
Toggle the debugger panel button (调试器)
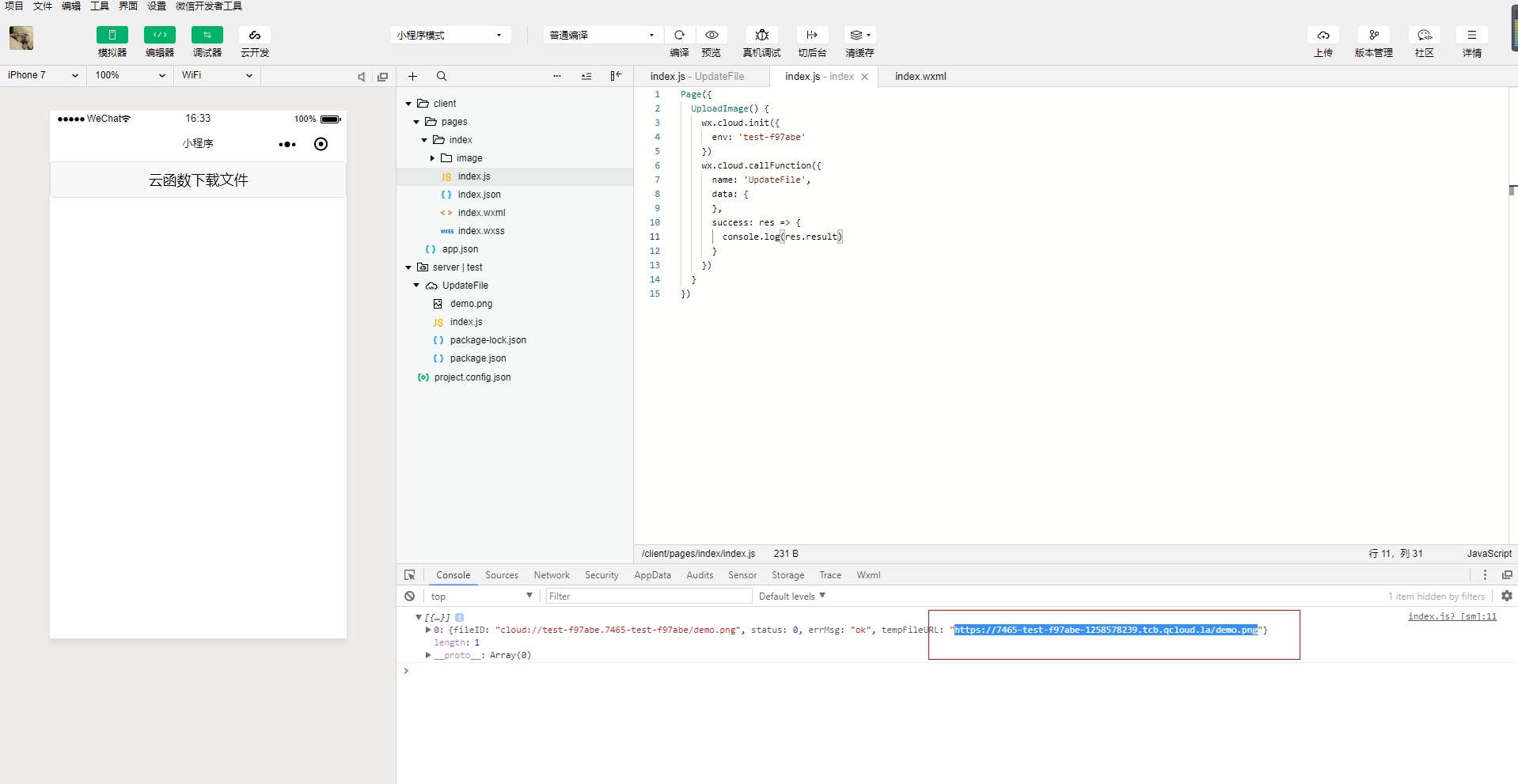[x=207, y=35]
